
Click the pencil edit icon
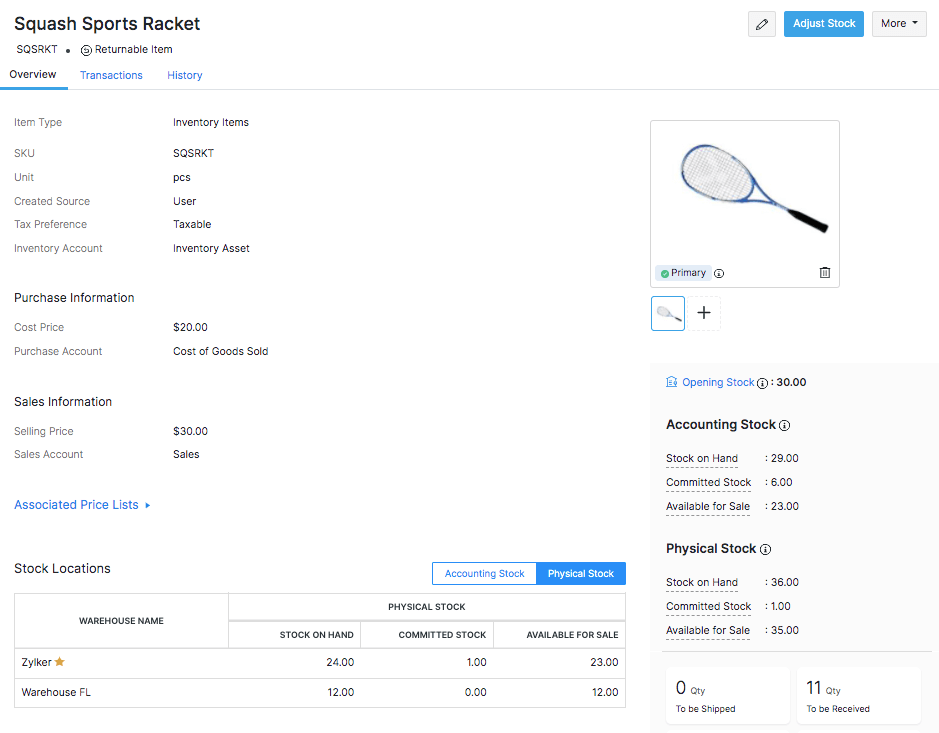pyautogui.click(x=761, y=24)
